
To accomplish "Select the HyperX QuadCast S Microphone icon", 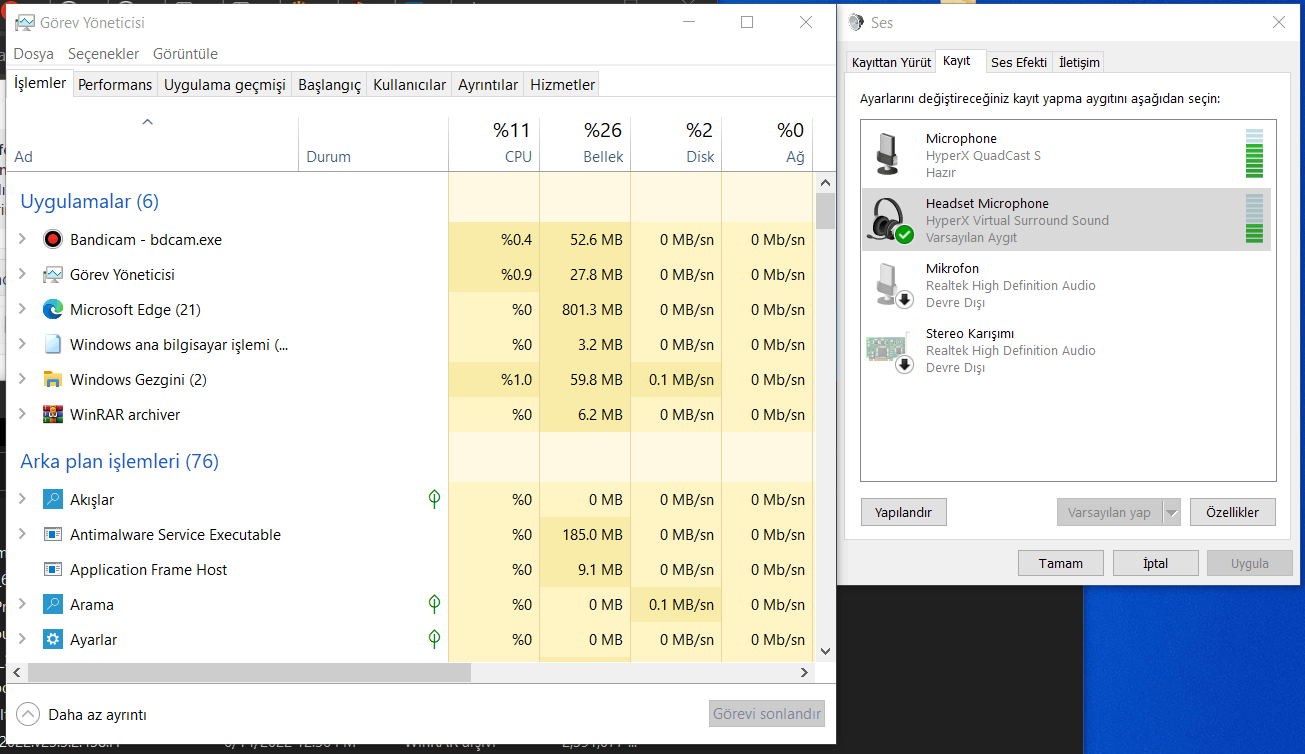I will pyautogui.click(x=887, y=155).
